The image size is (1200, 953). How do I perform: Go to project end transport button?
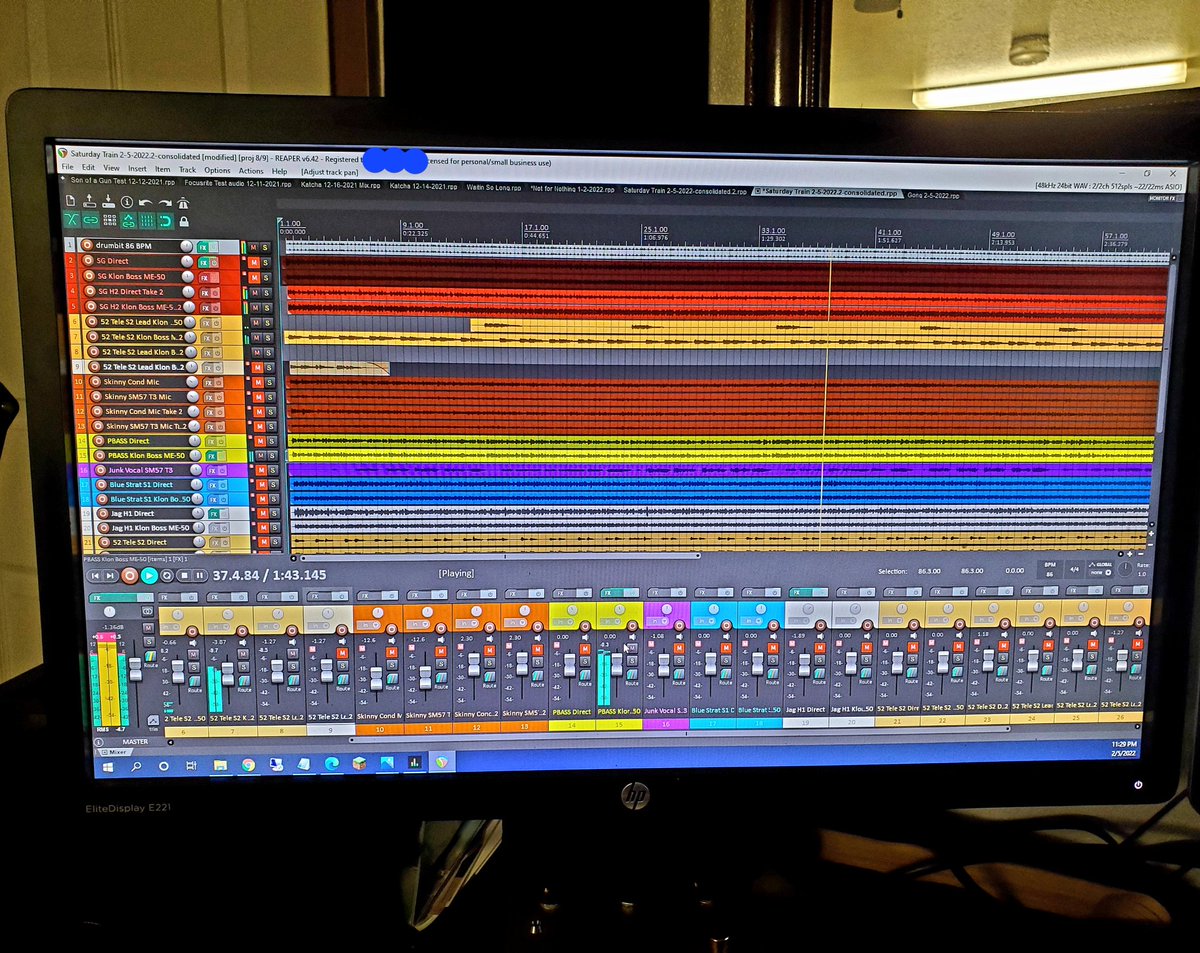[110, 576]
